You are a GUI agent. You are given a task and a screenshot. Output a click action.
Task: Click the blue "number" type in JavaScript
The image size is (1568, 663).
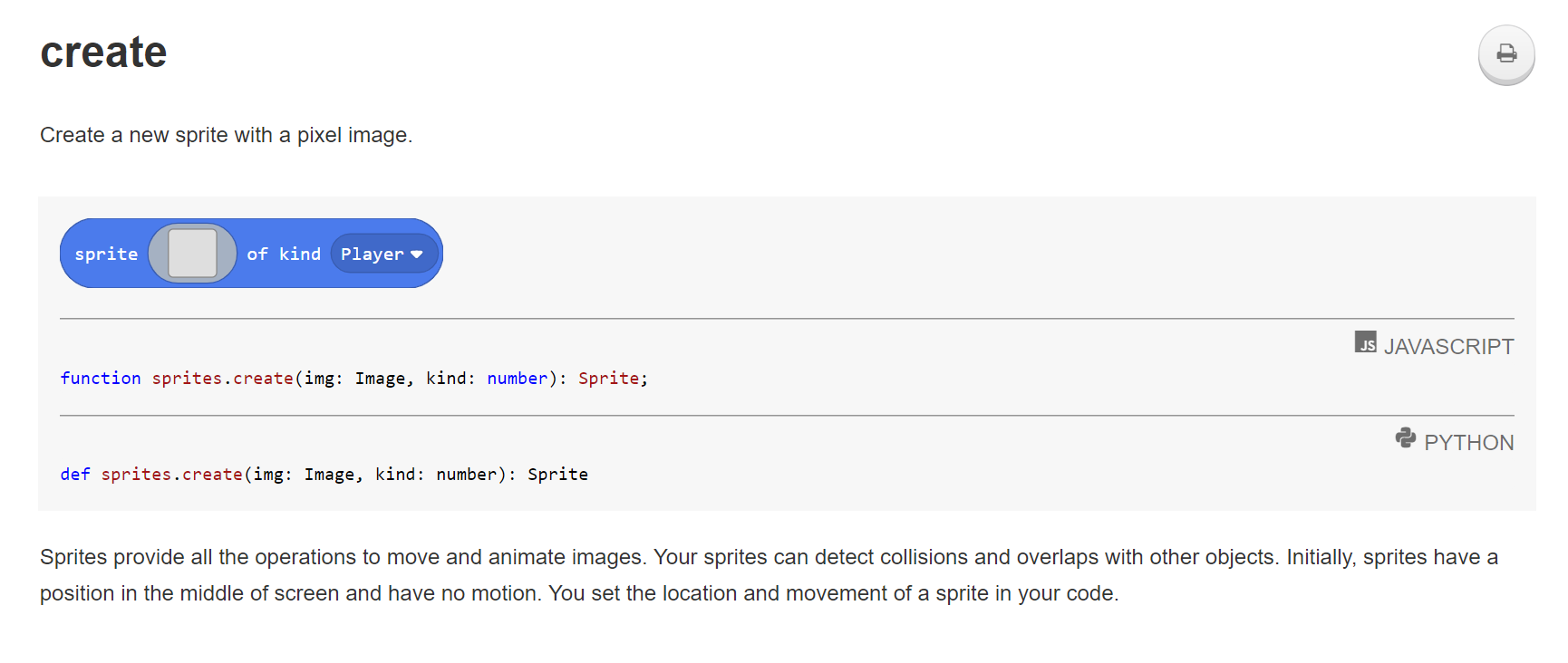click(518, 379)
